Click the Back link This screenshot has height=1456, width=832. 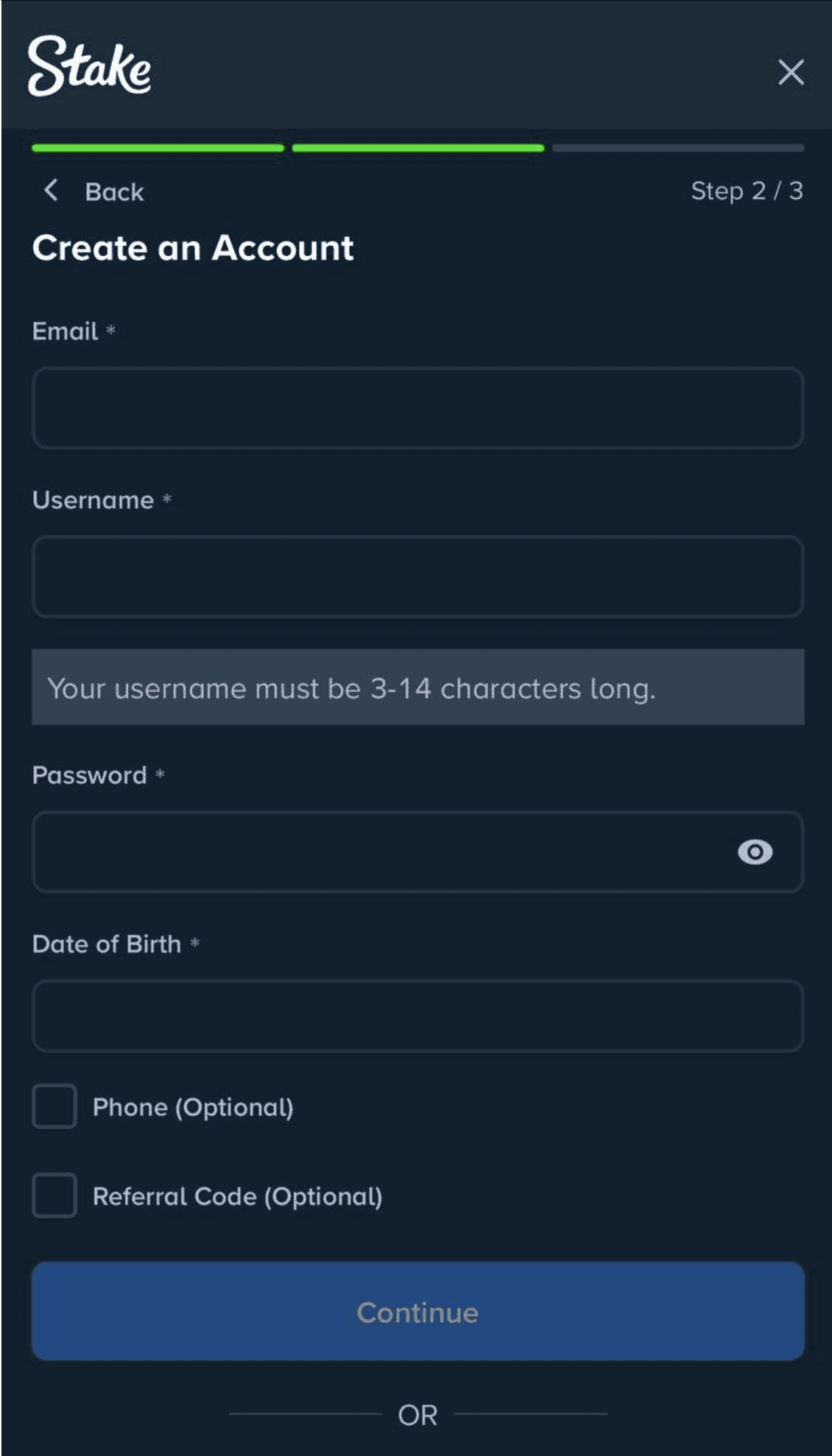click(x=114, y=191)
